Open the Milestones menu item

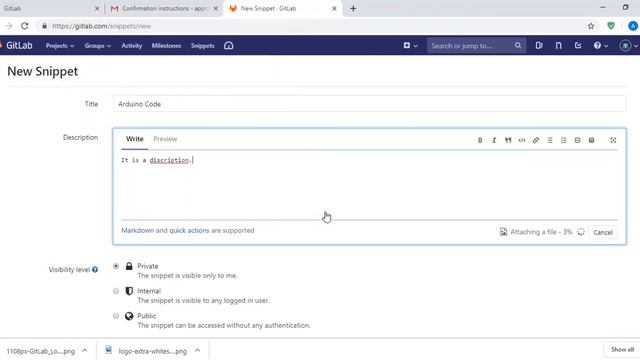point(166,46)
